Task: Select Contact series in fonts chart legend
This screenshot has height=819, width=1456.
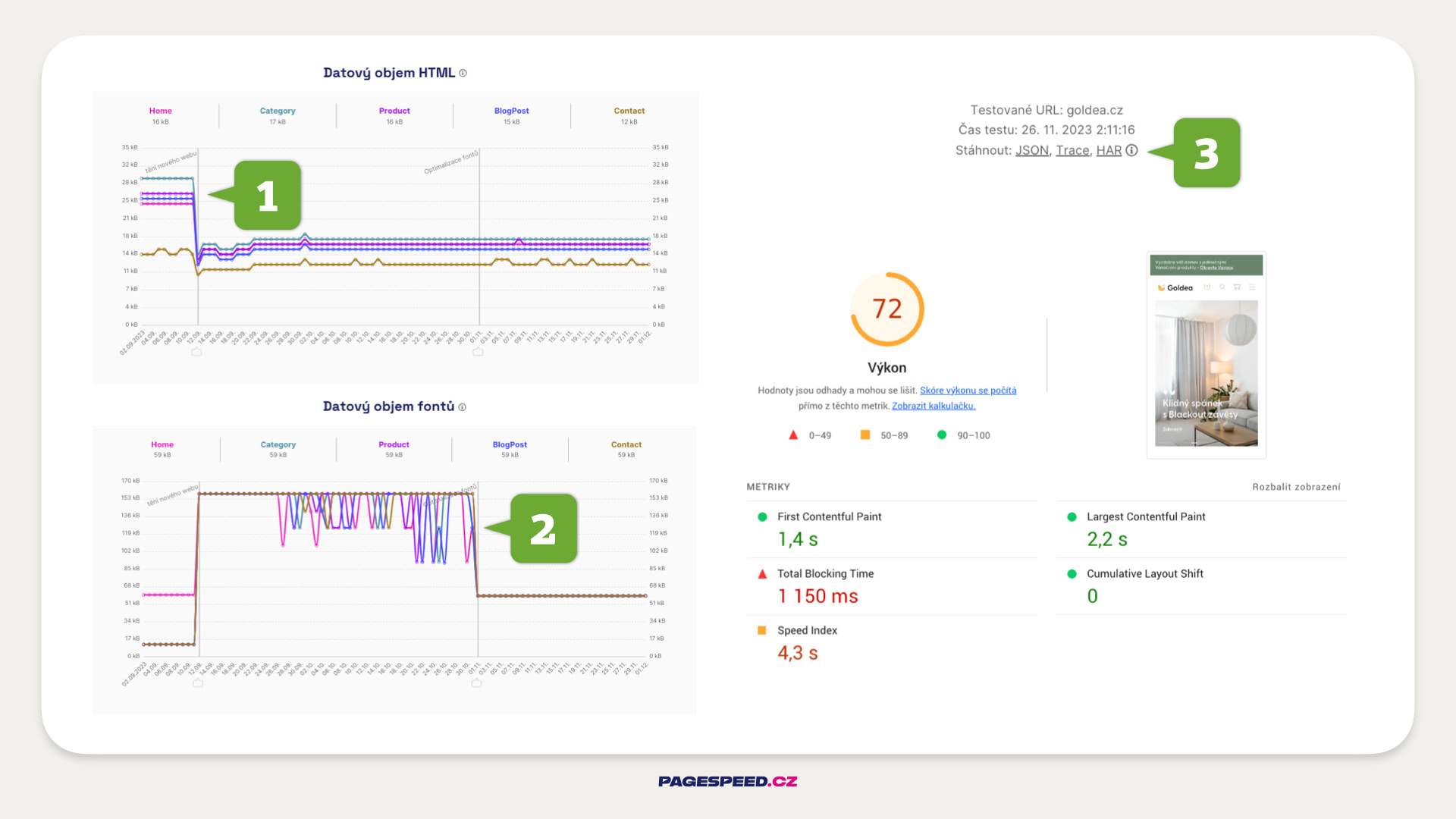Action: click(626, 449)
